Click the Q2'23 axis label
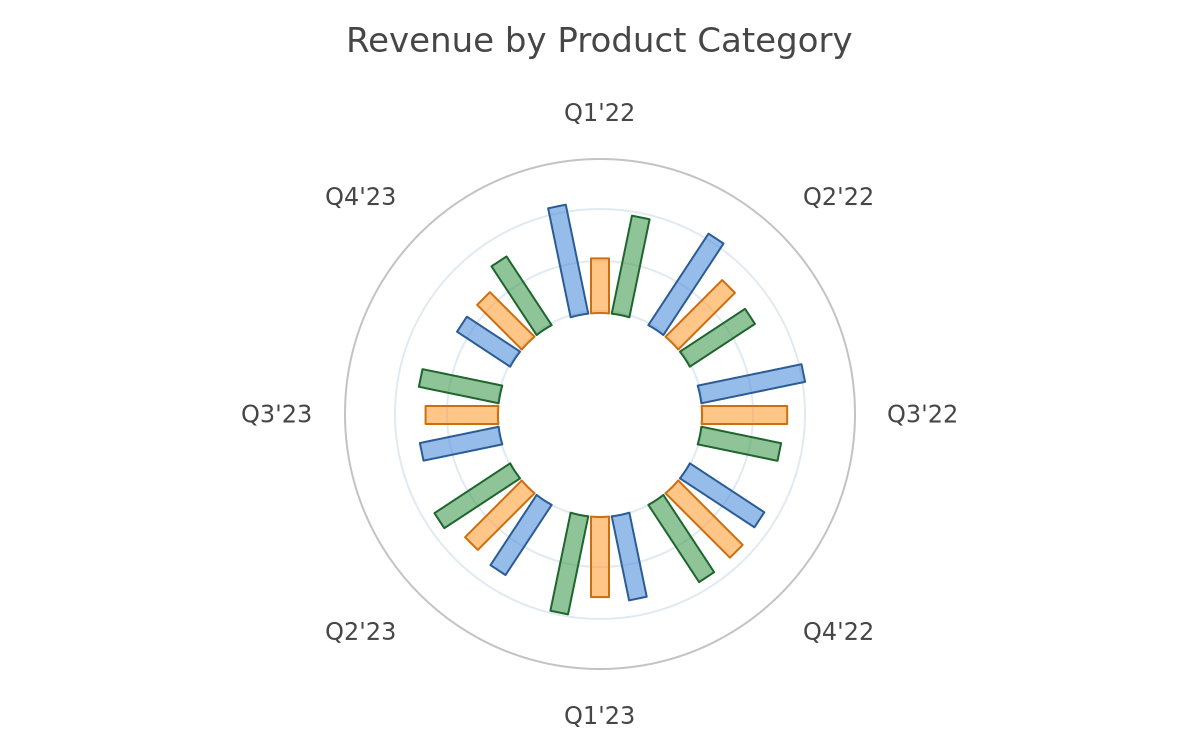The image size is (1200, 750). coord(360,632)
